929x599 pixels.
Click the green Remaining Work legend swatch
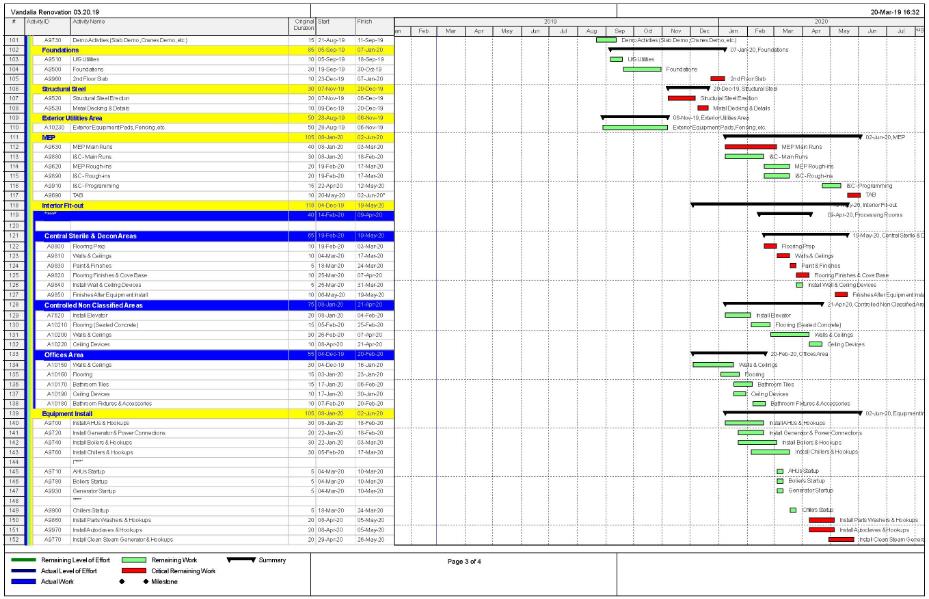134,561
